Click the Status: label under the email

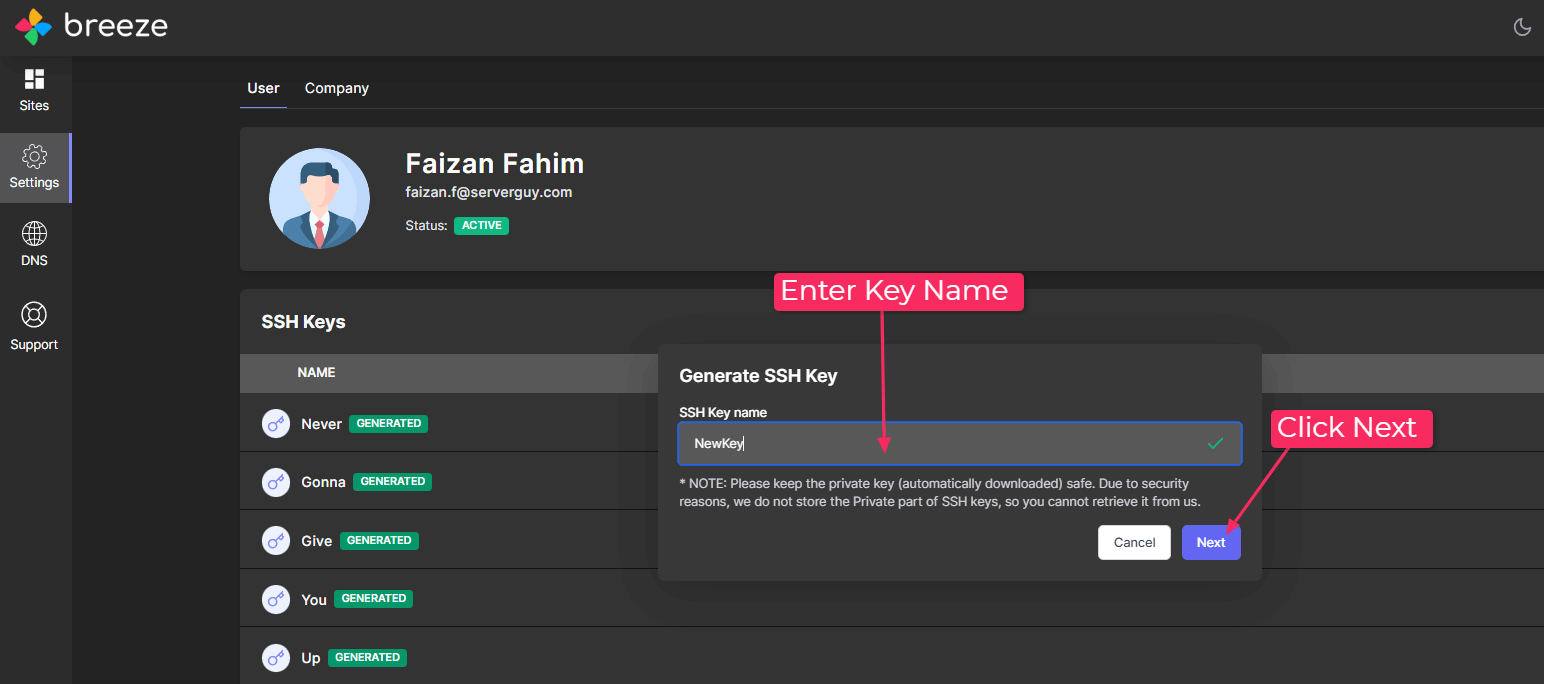(x=426, y=226)
